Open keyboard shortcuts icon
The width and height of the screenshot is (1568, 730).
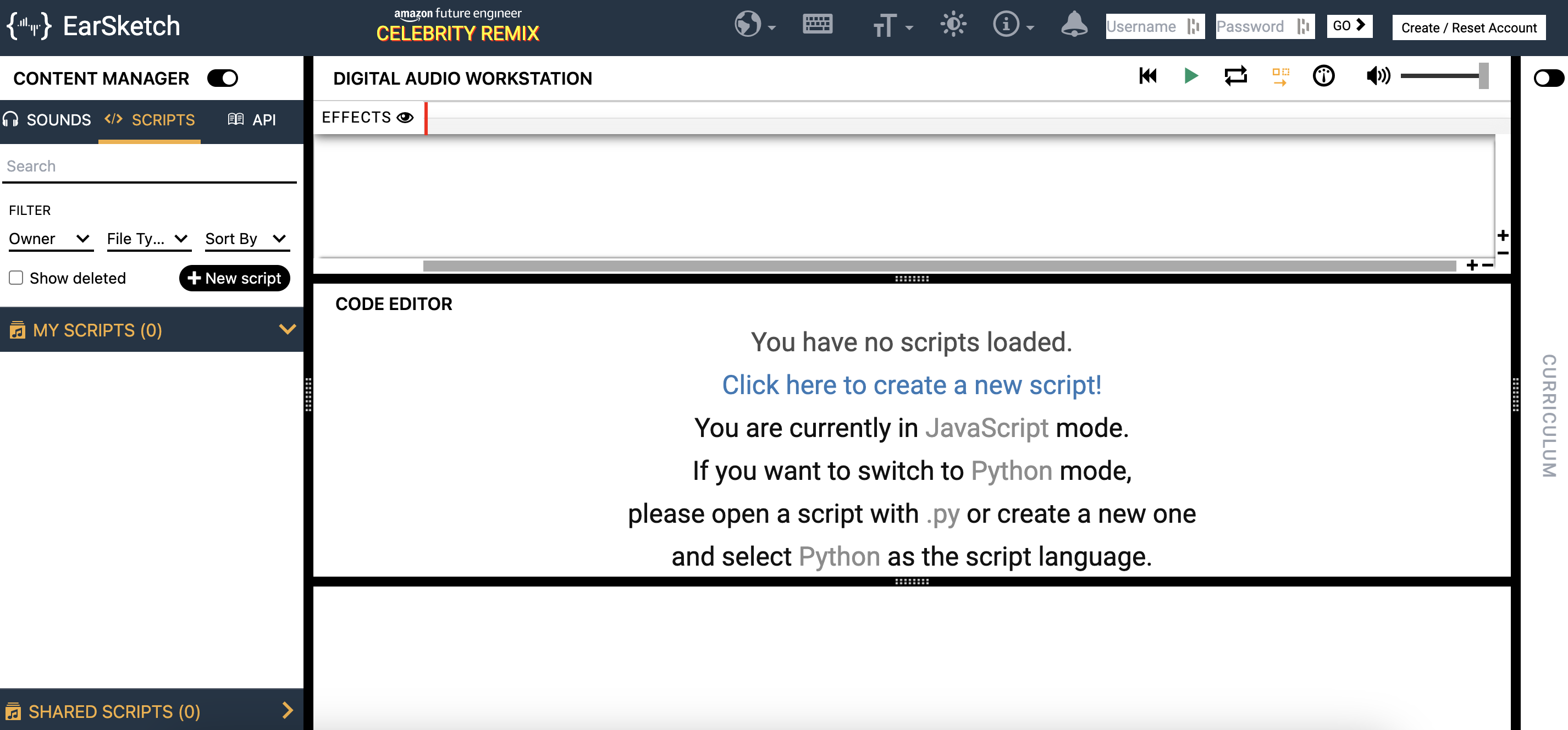pyautogui.click(x=817, y=25)
